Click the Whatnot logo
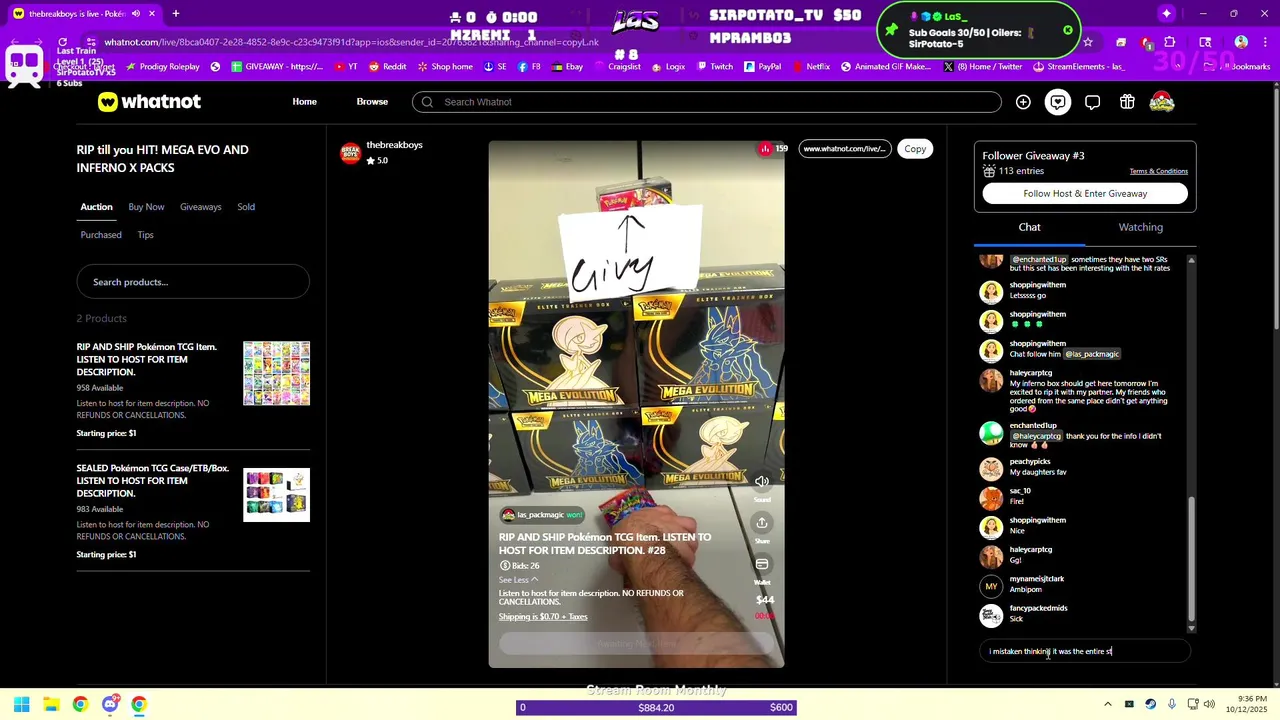 point(149,102)
